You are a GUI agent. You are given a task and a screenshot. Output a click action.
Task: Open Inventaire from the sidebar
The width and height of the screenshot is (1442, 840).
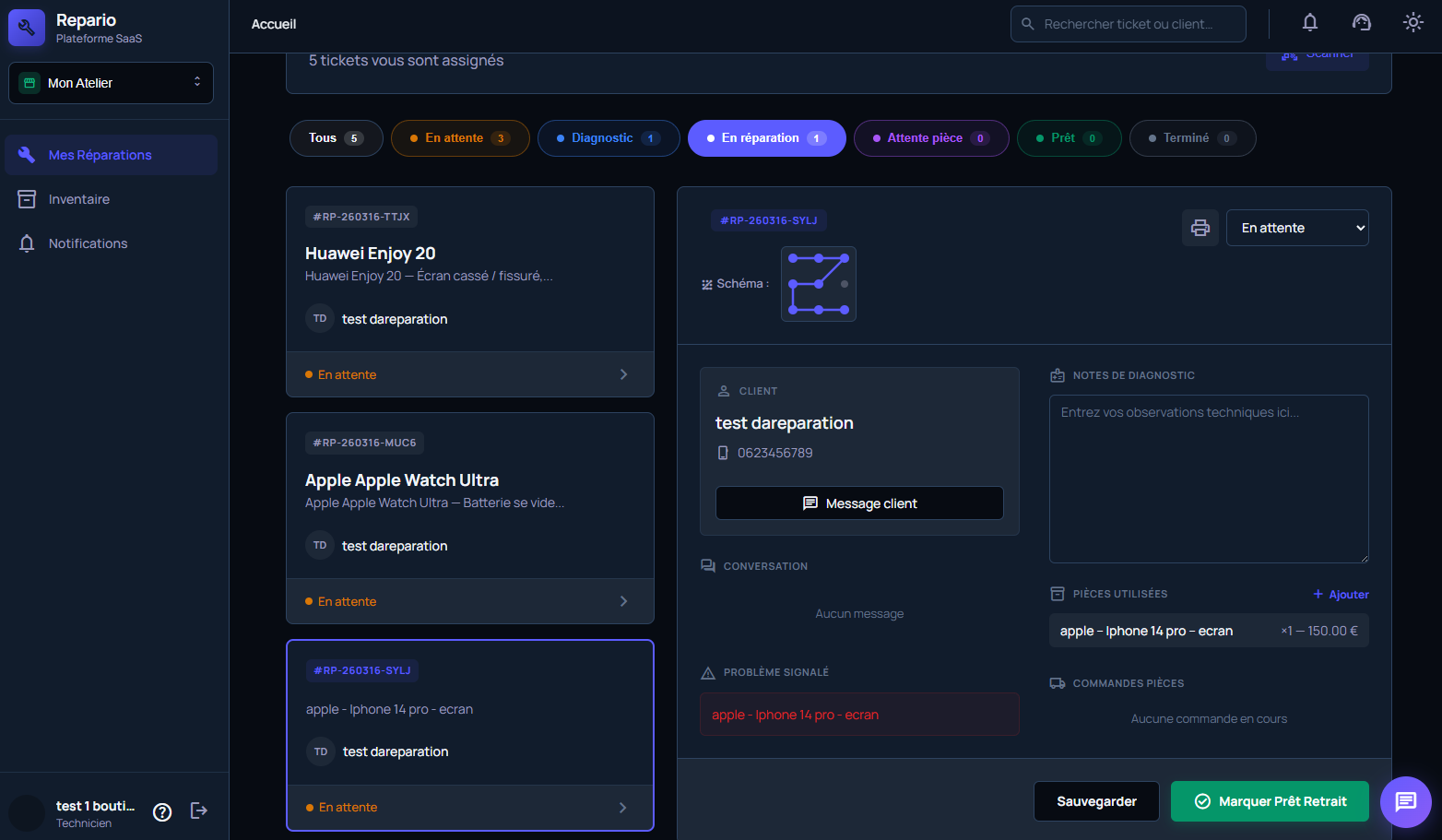[x=79, y=199]
